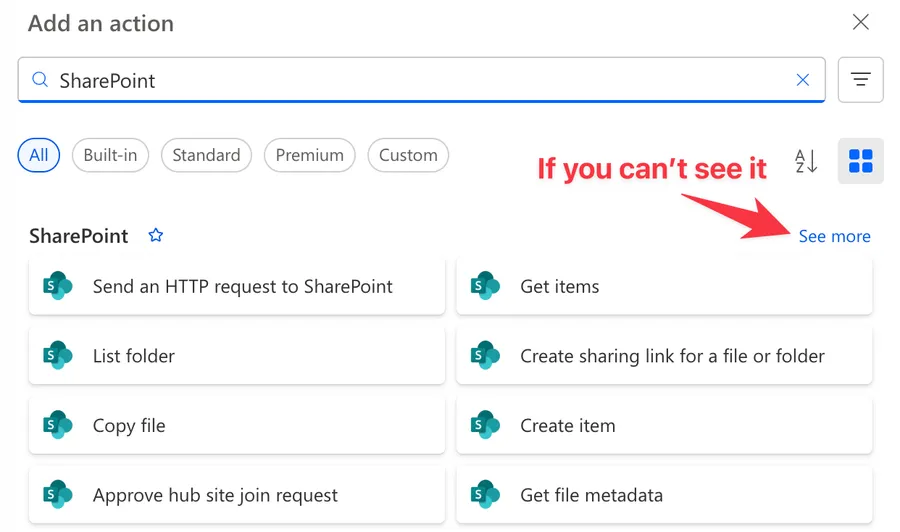Open the filter options button
The image size is (900, 532).
[x=860, y=80]
